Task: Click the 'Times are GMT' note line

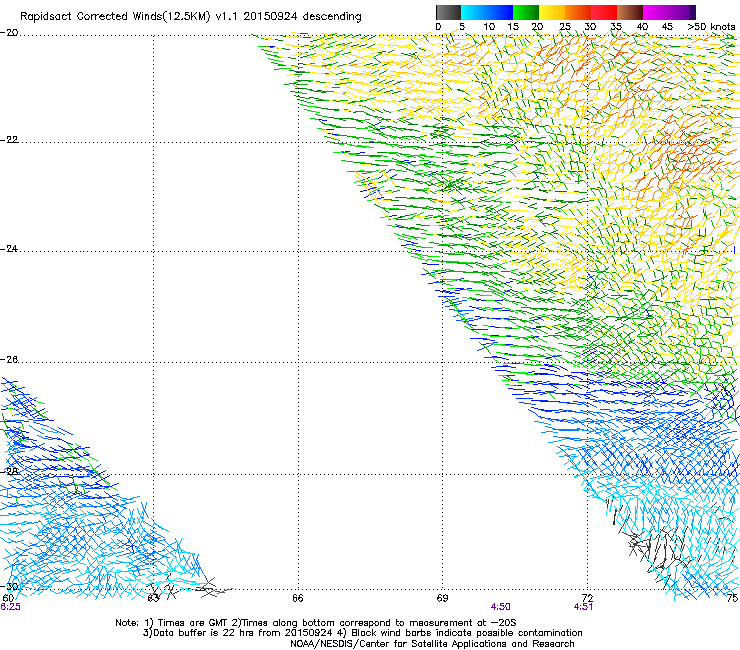Action: coord(316,623)
